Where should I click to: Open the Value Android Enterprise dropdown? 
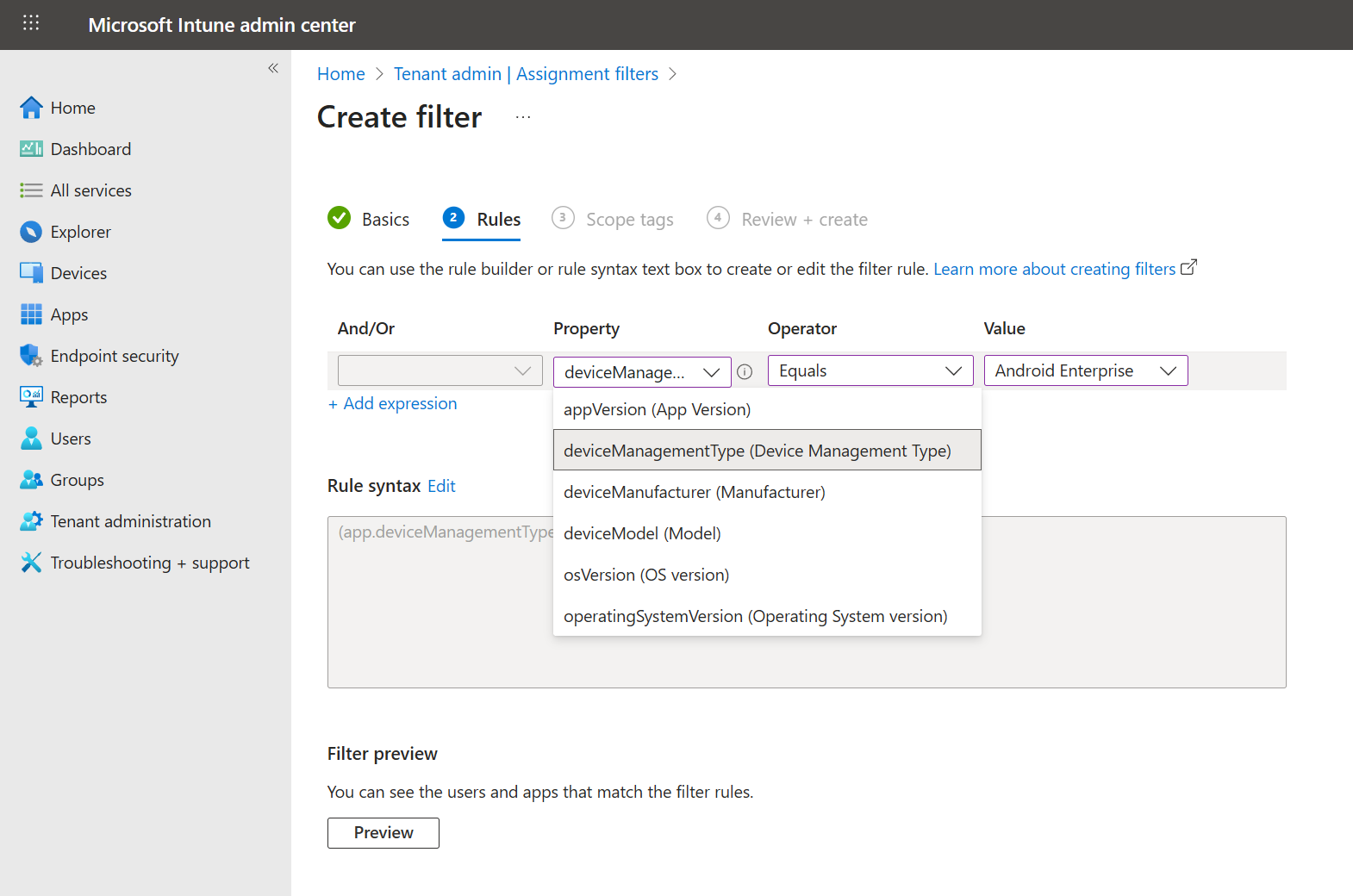coord(1086,370)
